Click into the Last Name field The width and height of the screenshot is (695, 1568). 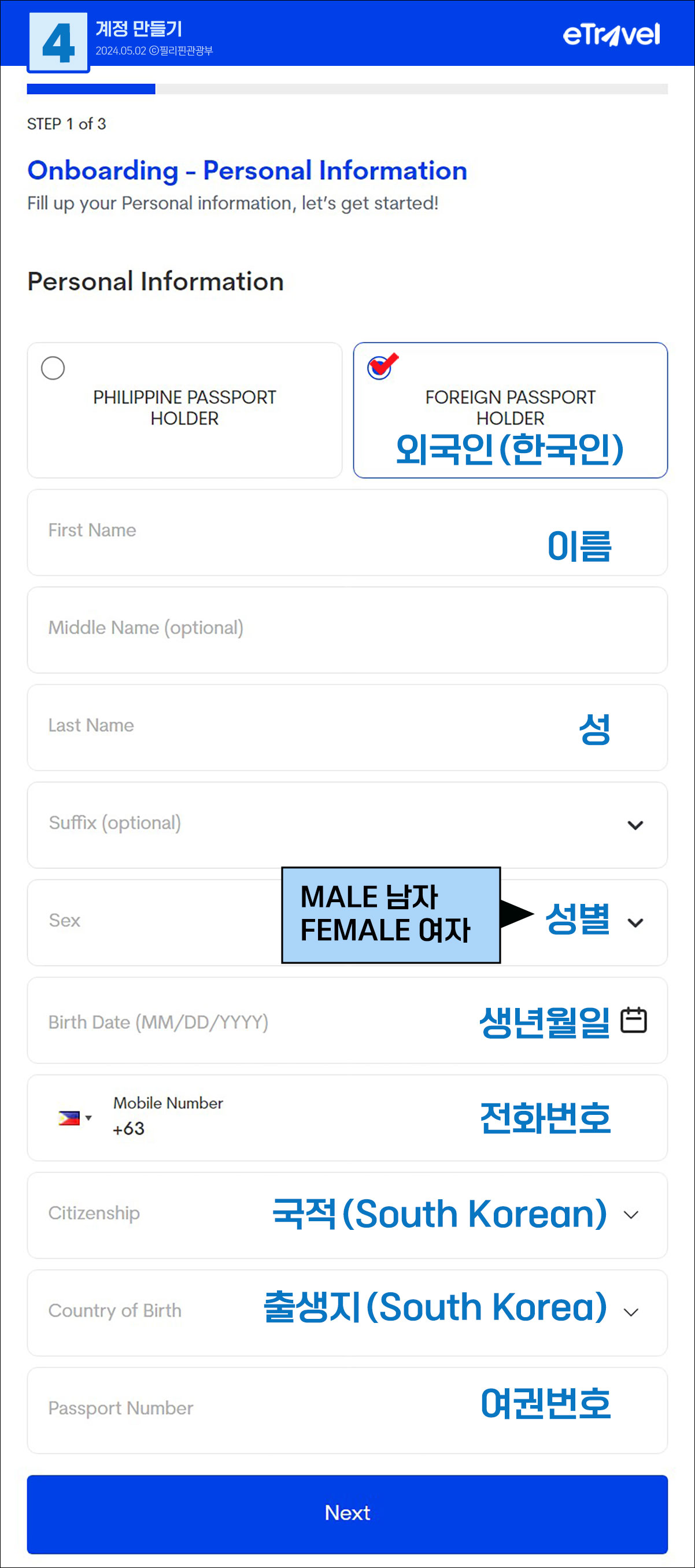[347, 728]
